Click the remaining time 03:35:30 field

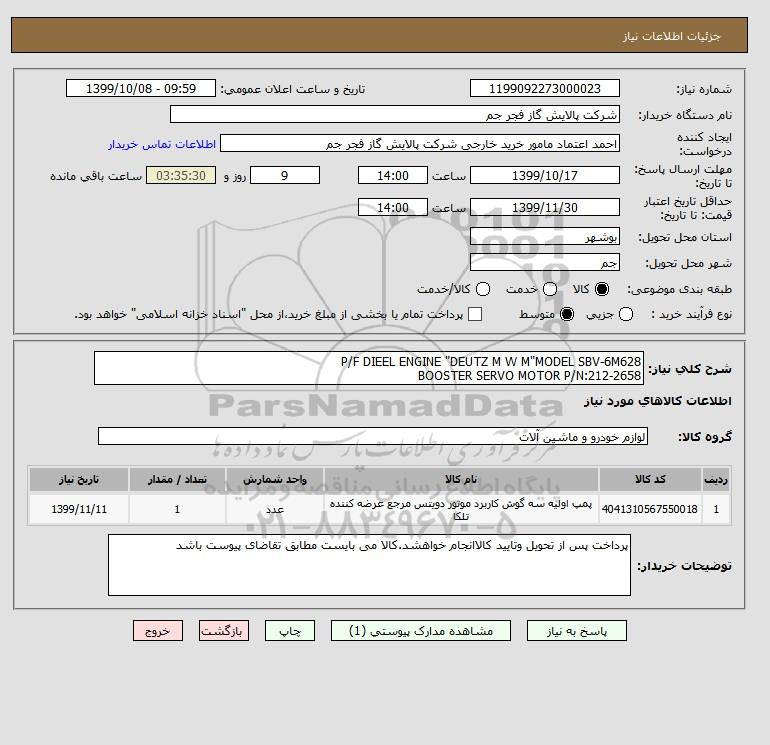[181, 175]
